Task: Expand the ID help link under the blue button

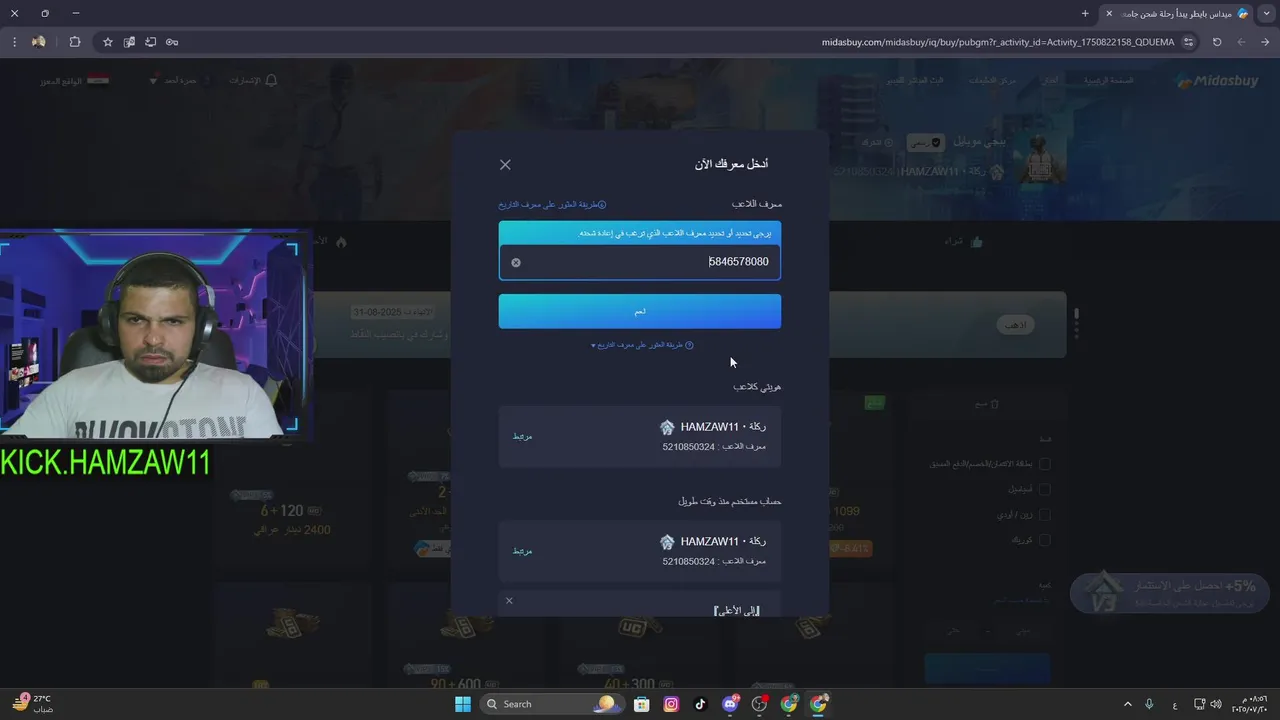Action: [642, 345]
